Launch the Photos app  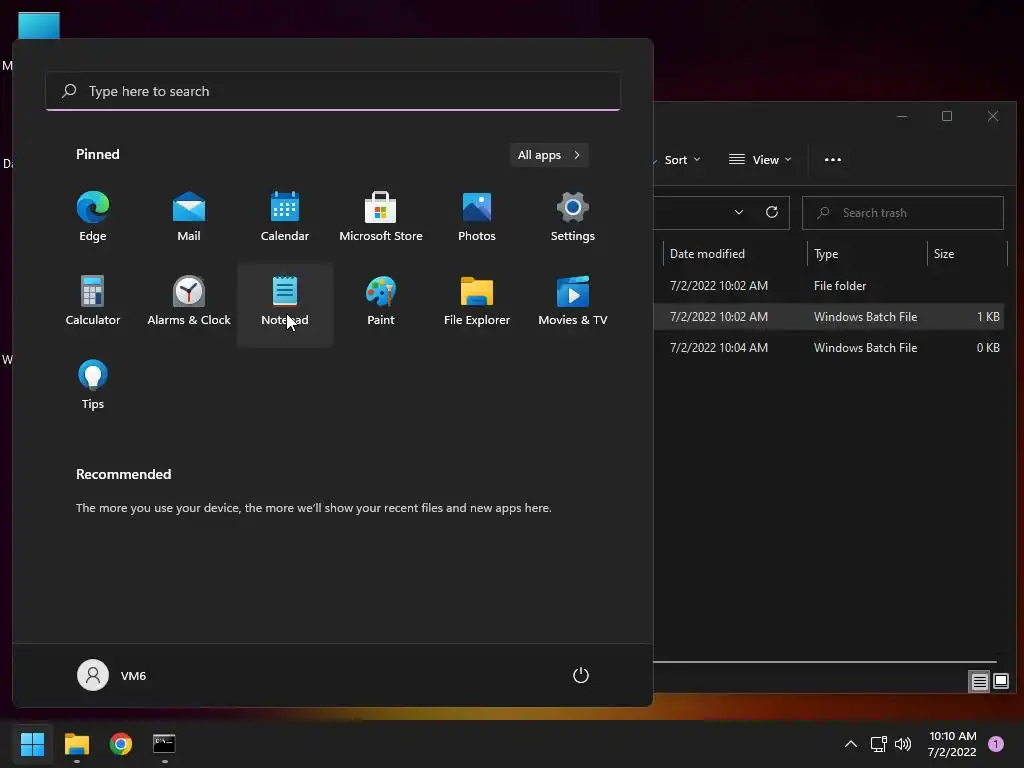tap(477, 217)
